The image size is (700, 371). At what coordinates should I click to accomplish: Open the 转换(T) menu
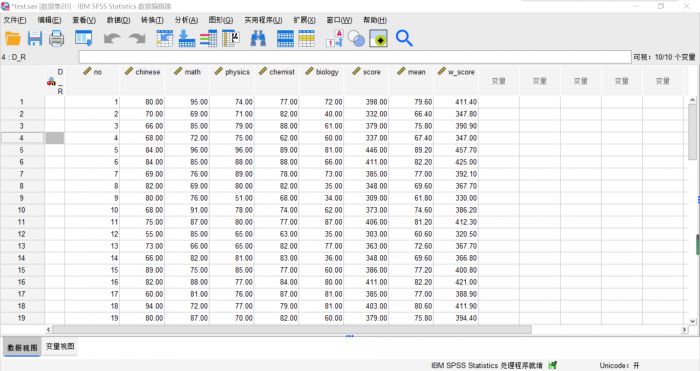coord(152,20)
